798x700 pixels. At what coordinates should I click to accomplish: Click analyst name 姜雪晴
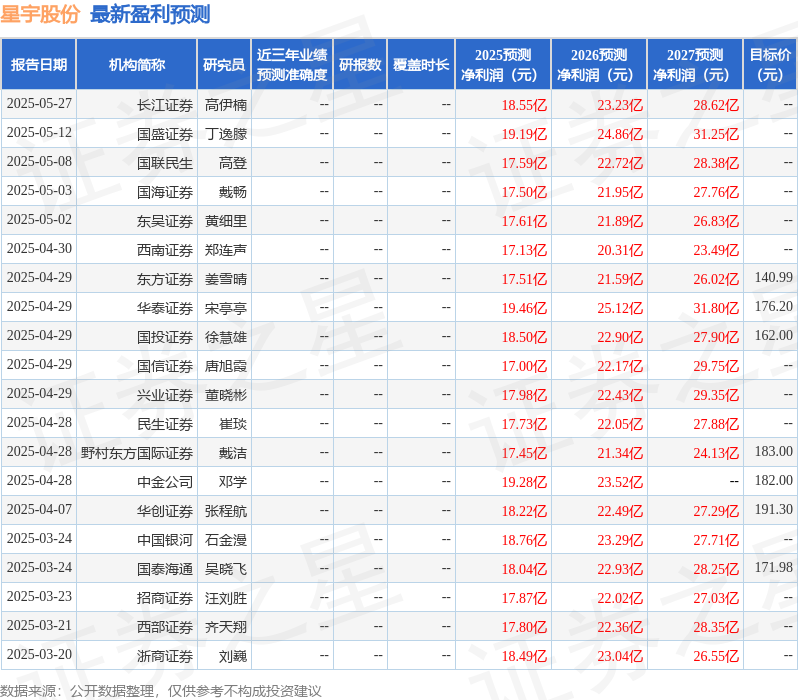tap(226, 279)
